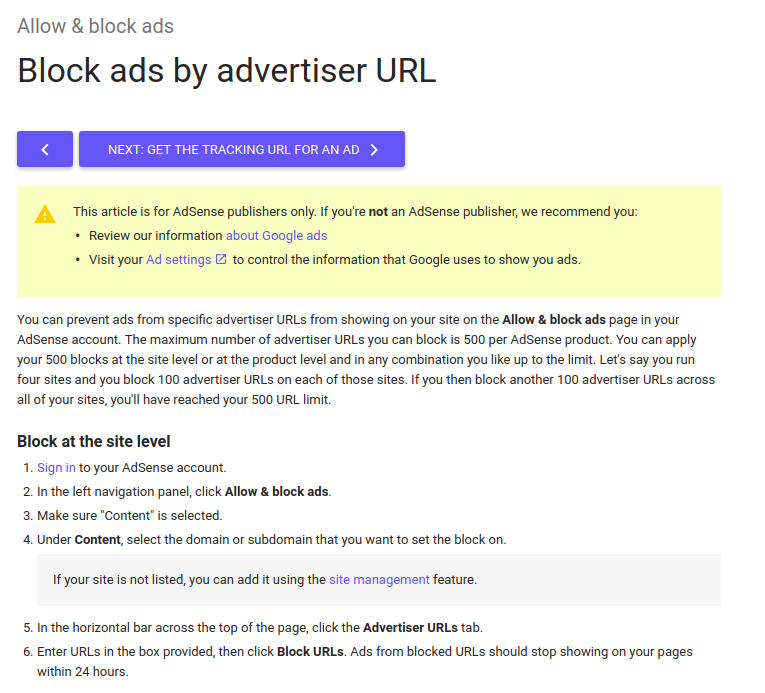Image resolution: width=765 pixels, height=693 pixels.
Task: Click the right chevron in the Next button
Action: click(374, 150)
